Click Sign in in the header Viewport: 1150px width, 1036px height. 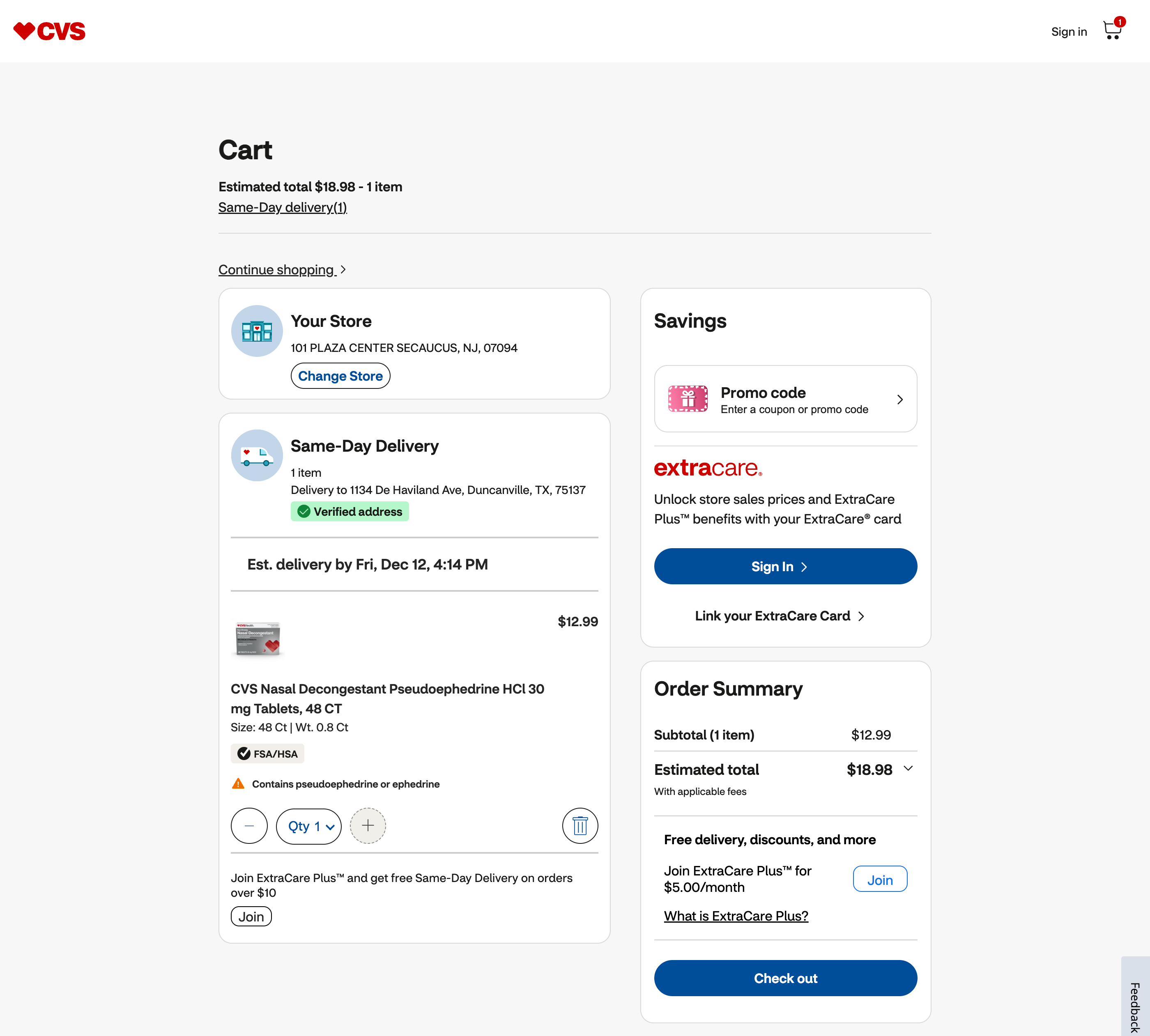coord(1069,32)
